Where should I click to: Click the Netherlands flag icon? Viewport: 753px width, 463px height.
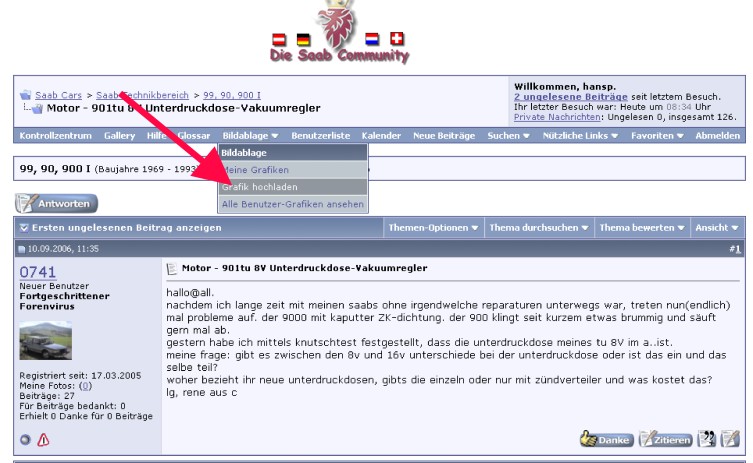click(372, 38)
